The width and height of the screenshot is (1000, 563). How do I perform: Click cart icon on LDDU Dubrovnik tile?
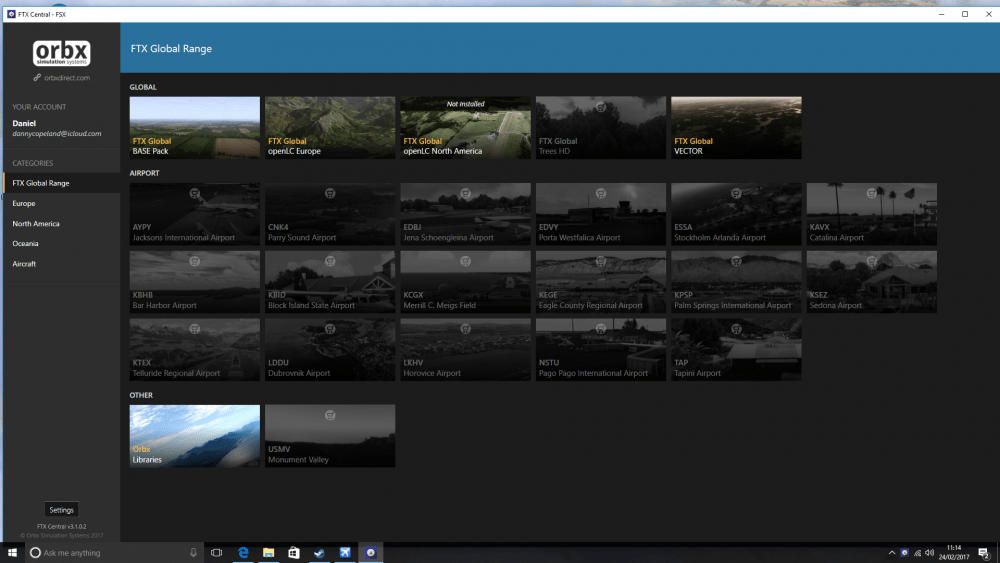click(x=330, y=329)
